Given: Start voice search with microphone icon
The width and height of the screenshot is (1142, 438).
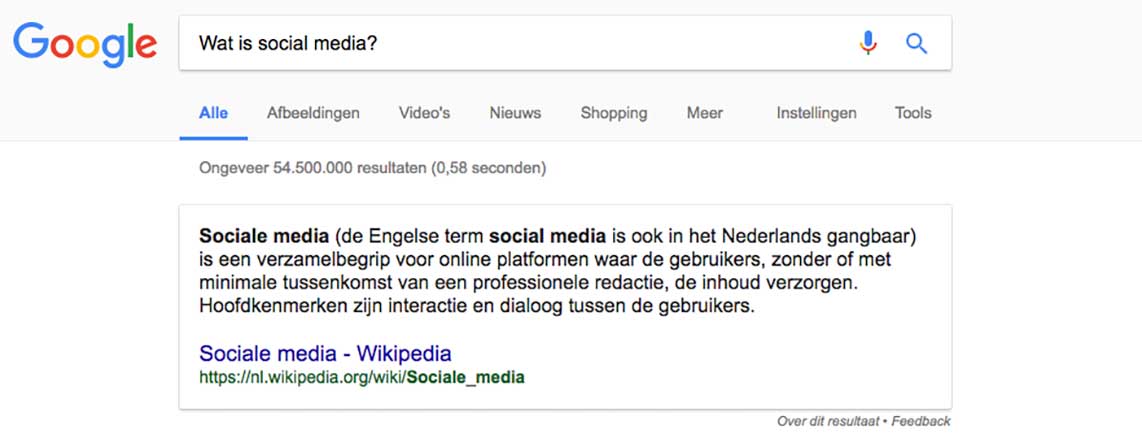Looking at the screenshot, I should pyautogui.click(x=867, y=43).
